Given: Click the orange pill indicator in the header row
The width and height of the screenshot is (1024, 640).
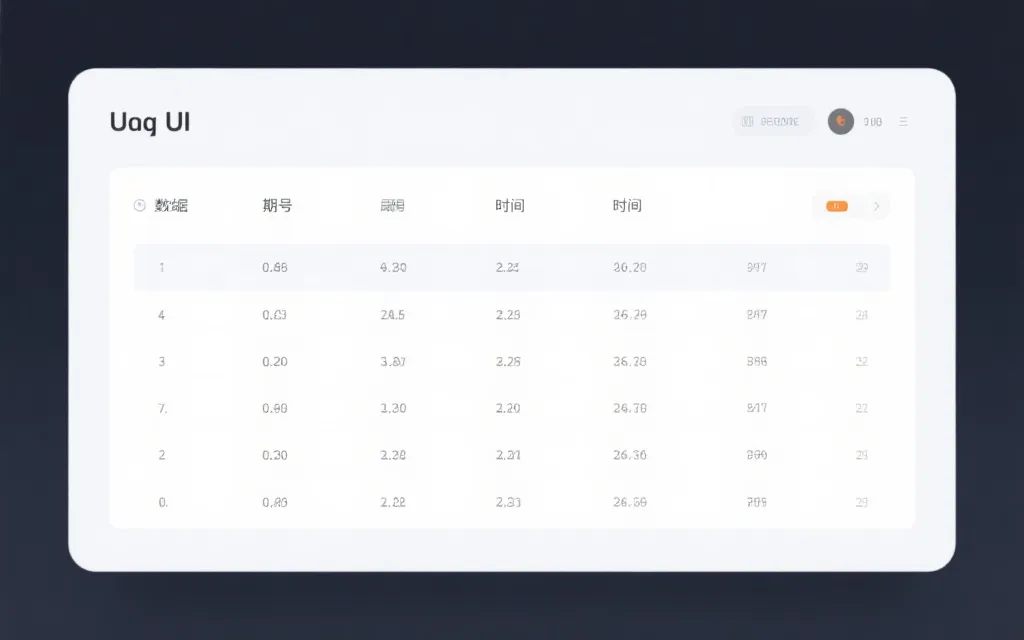Looking at the screenshot, I should [836, 205].
